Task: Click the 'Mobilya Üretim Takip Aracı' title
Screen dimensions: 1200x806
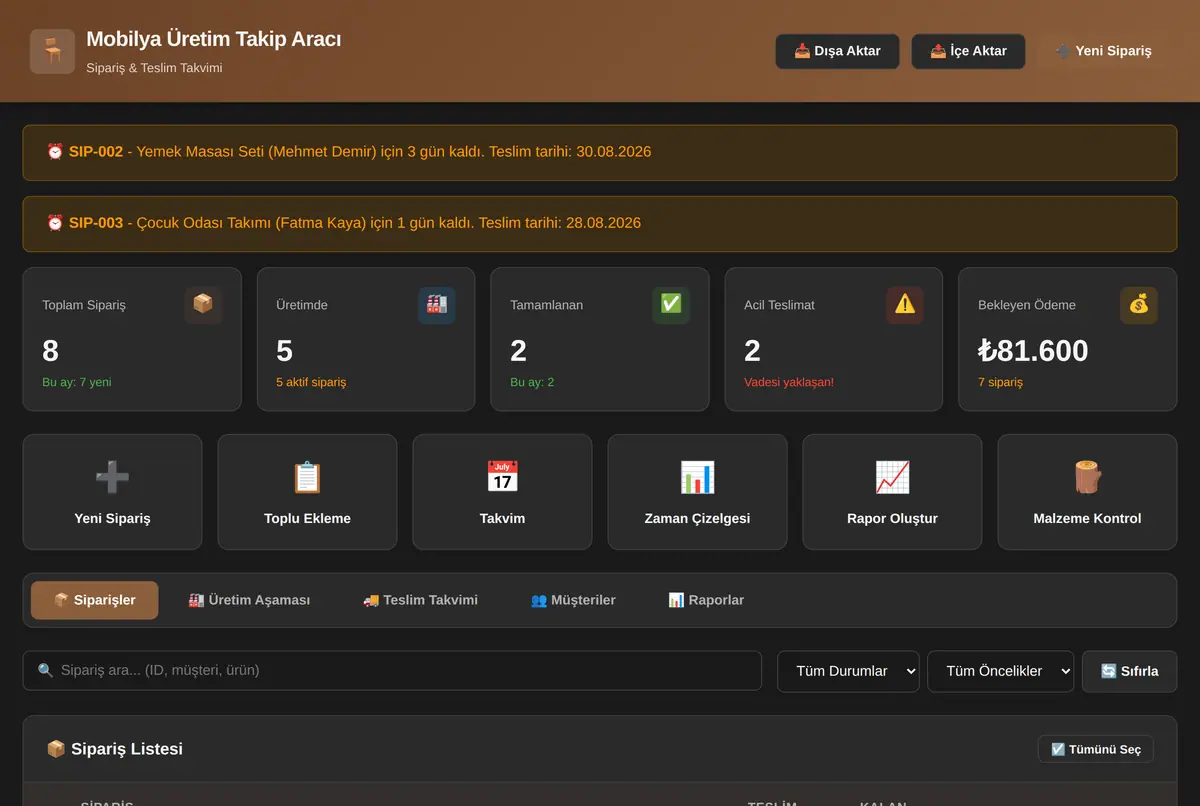Action: click(x=214, y=39)
